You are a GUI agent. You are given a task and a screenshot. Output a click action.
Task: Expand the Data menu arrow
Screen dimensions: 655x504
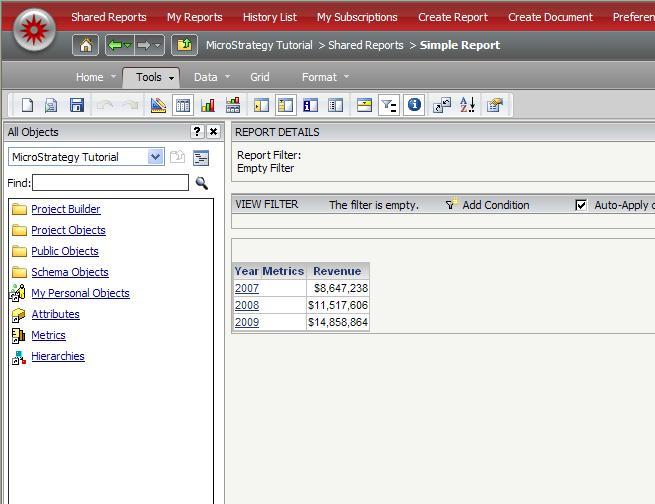coord(228,77)
